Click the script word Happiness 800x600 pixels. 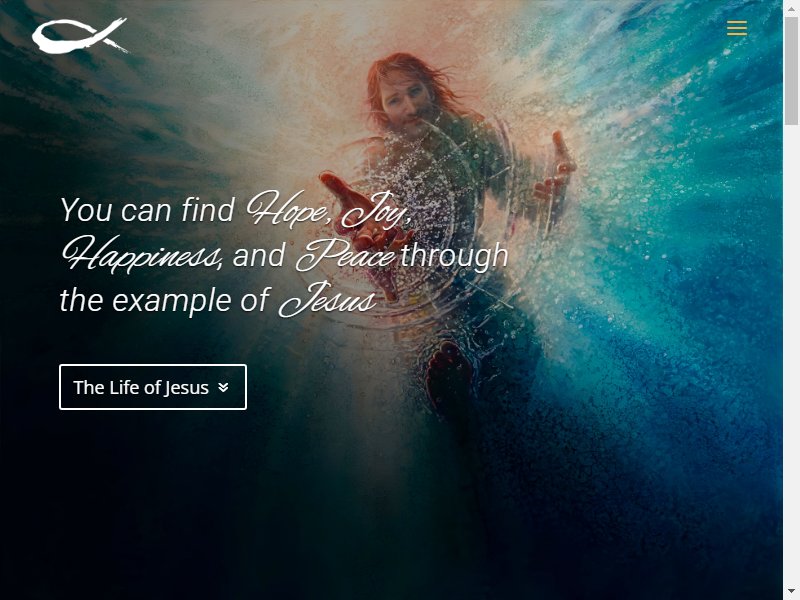tap(141, 254)
